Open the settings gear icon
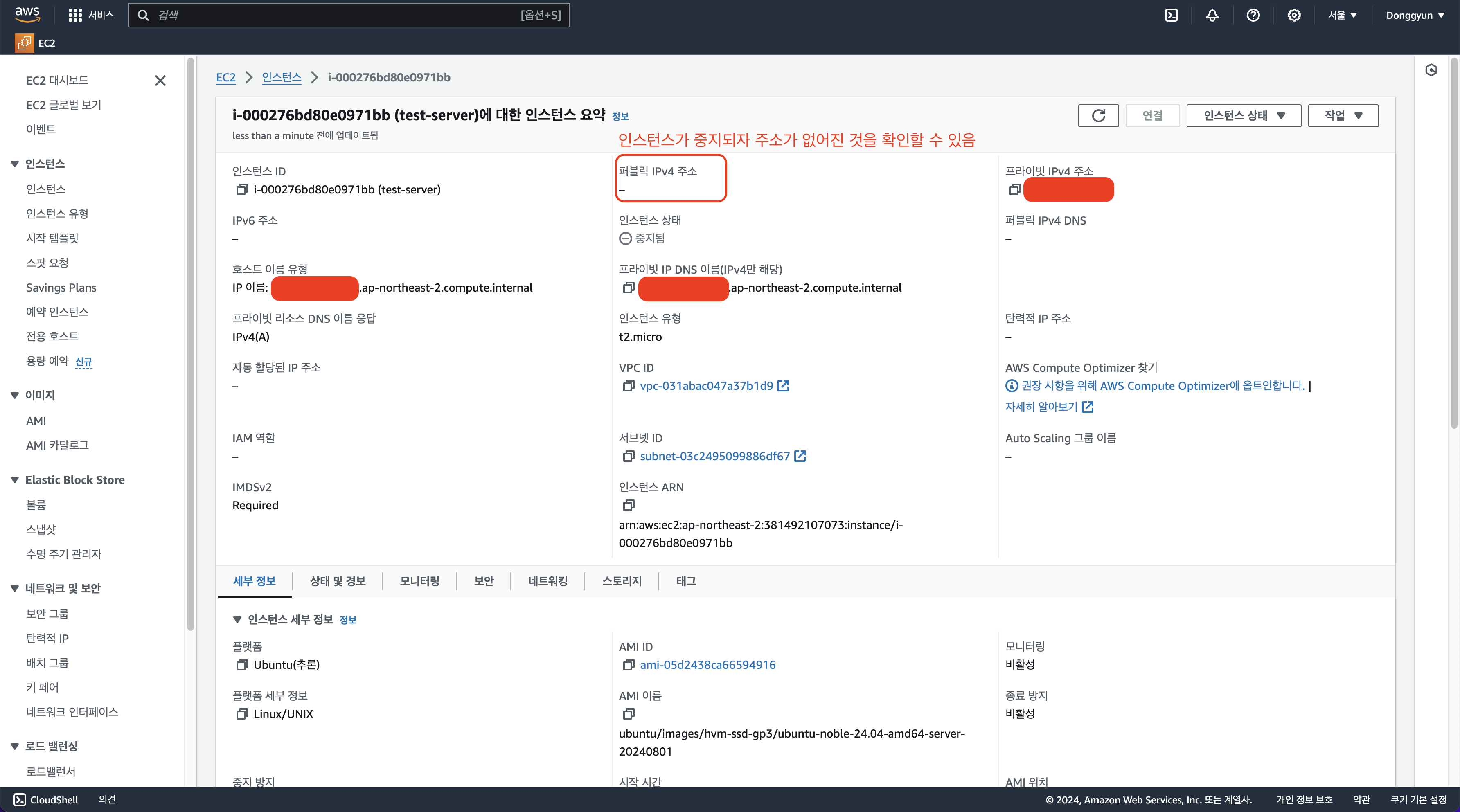This screenshot has width=1460, height=812. pos(1293,15)
